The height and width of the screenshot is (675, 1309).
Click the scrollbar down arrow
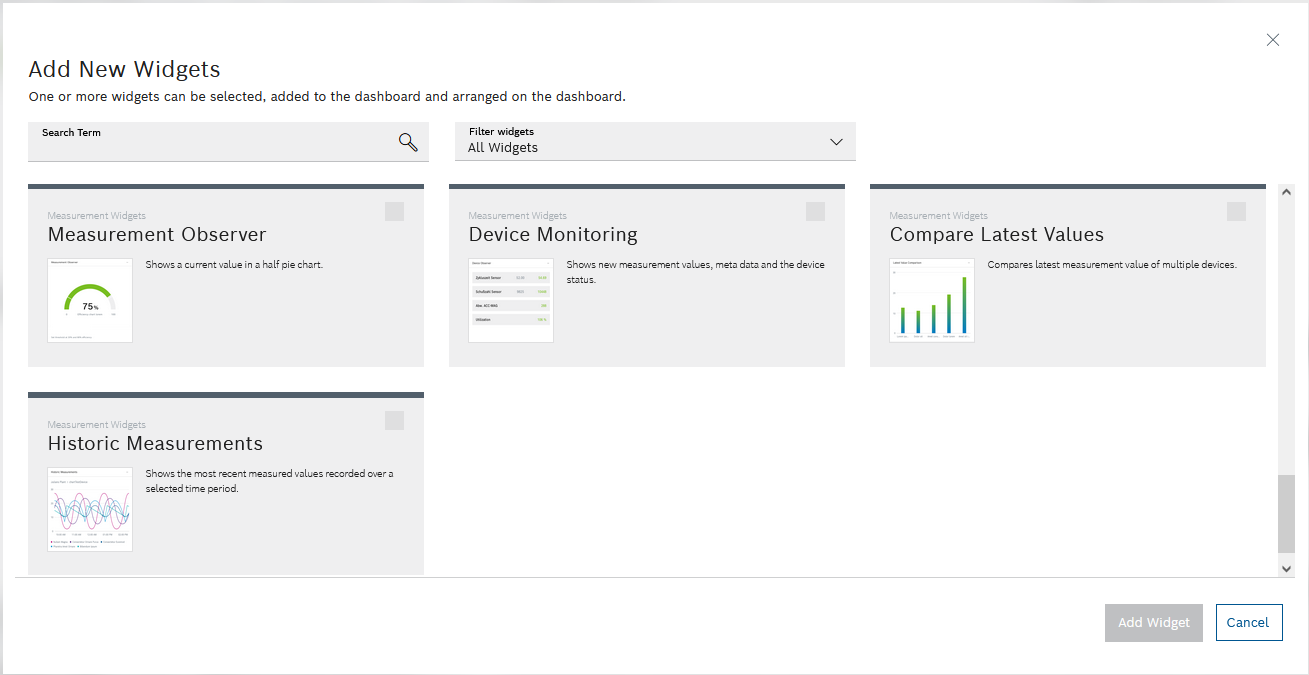pyautogui.click(x=1287, y=567)
